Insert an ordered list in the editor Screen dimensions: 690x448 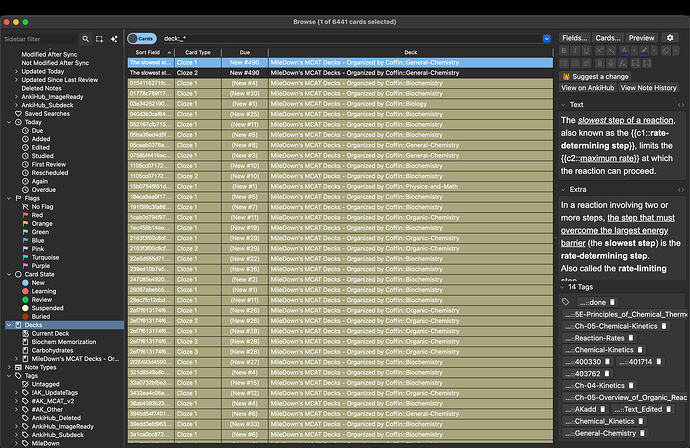coord(576,63)
